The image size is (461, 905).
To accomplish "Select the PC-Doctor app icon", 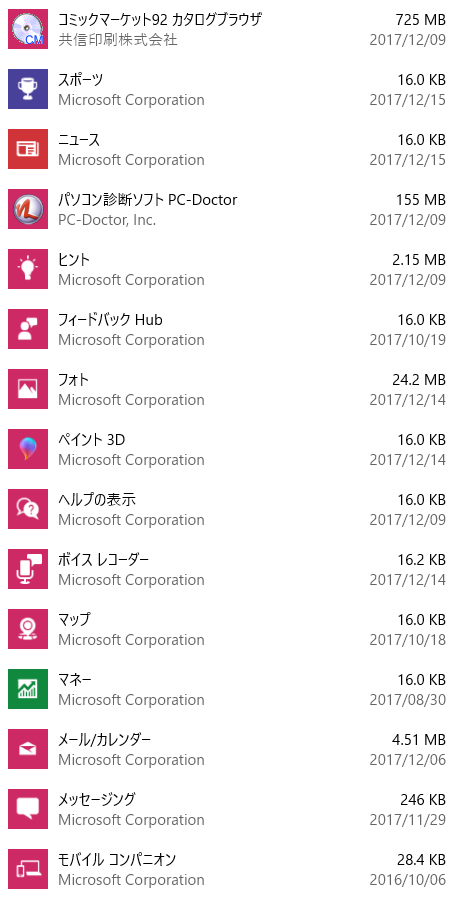I will pyautogui.click(x=28, y=209).
